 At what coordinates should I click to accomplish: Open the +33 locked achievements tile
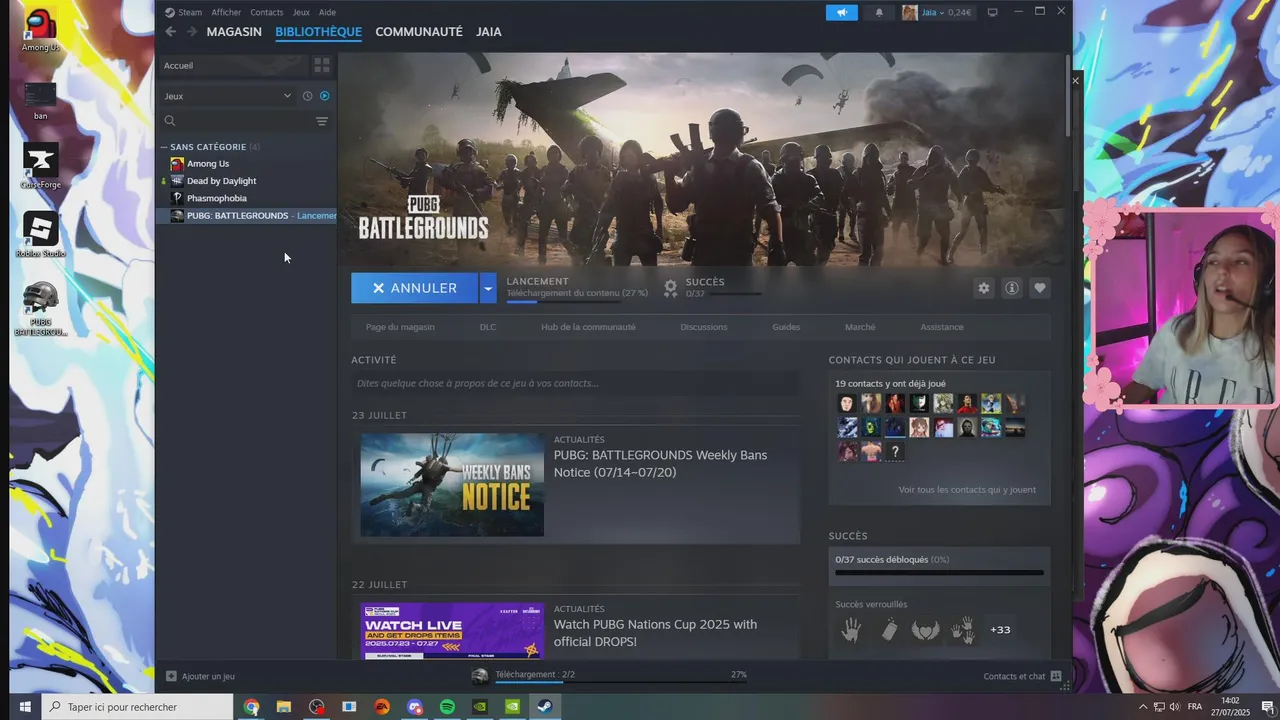[x=1000, y=630]
